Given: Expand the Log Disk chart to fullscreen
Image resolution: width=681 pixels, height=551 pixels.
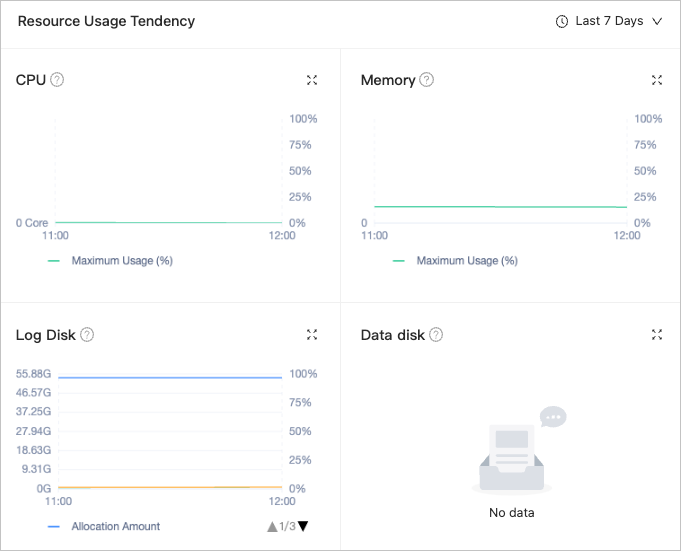Looking at the screenshot, I should point(312,335).
